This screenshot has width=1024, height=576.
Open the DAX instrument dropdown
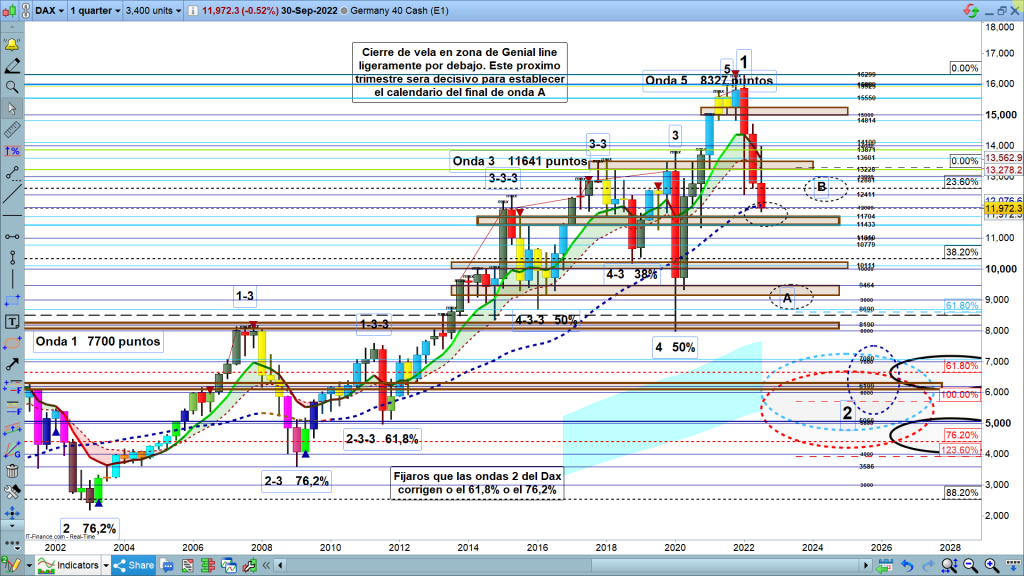[48, 10]
